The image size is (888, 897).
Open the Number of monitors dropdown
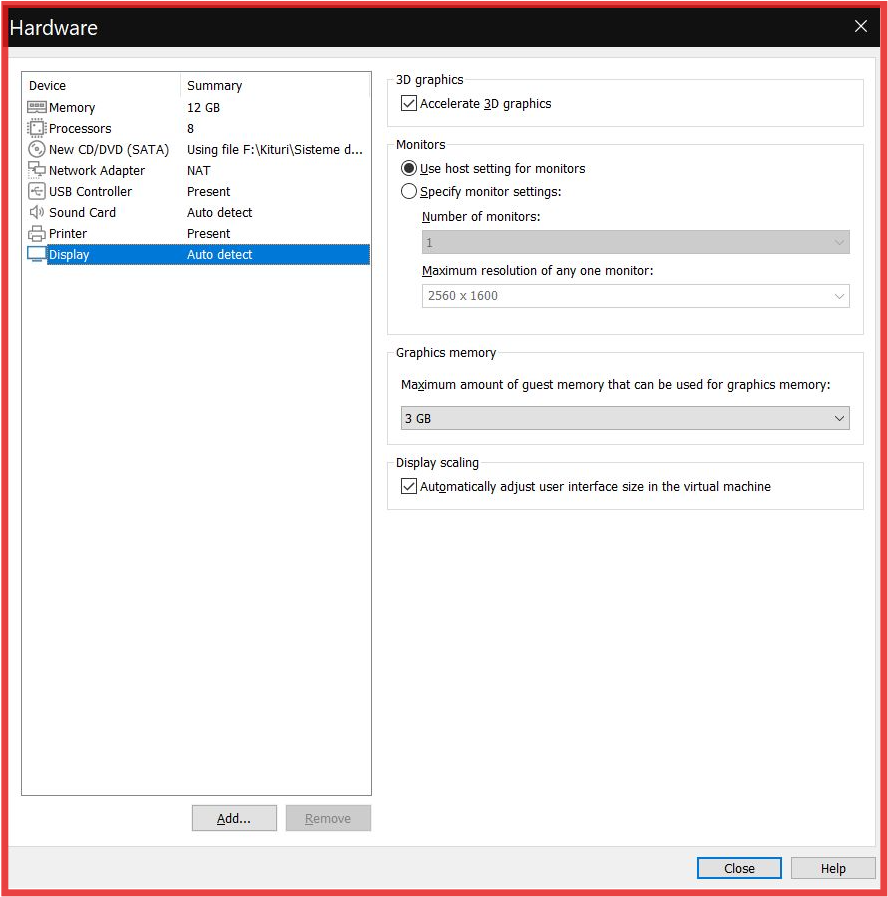pyautogui.click(x=635, y=242)
